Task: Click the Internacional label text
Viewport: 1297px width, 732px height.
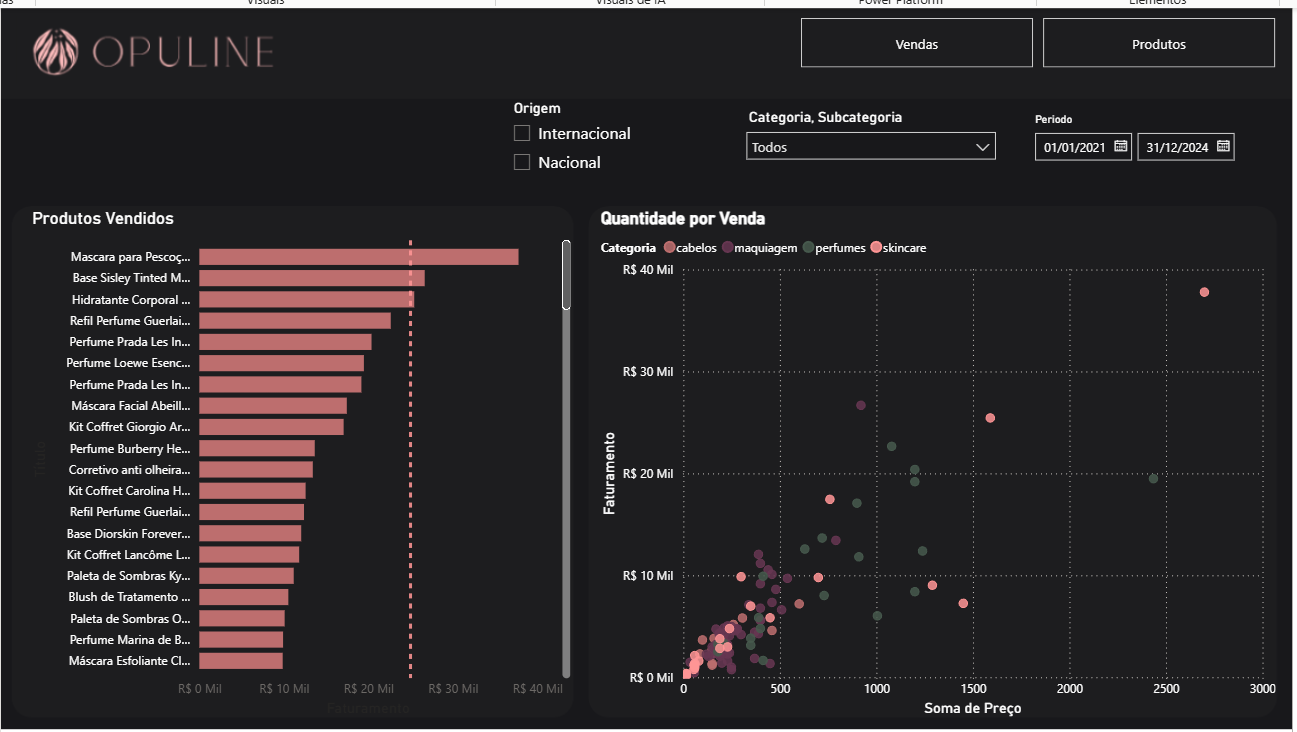Action: point(584,133)
